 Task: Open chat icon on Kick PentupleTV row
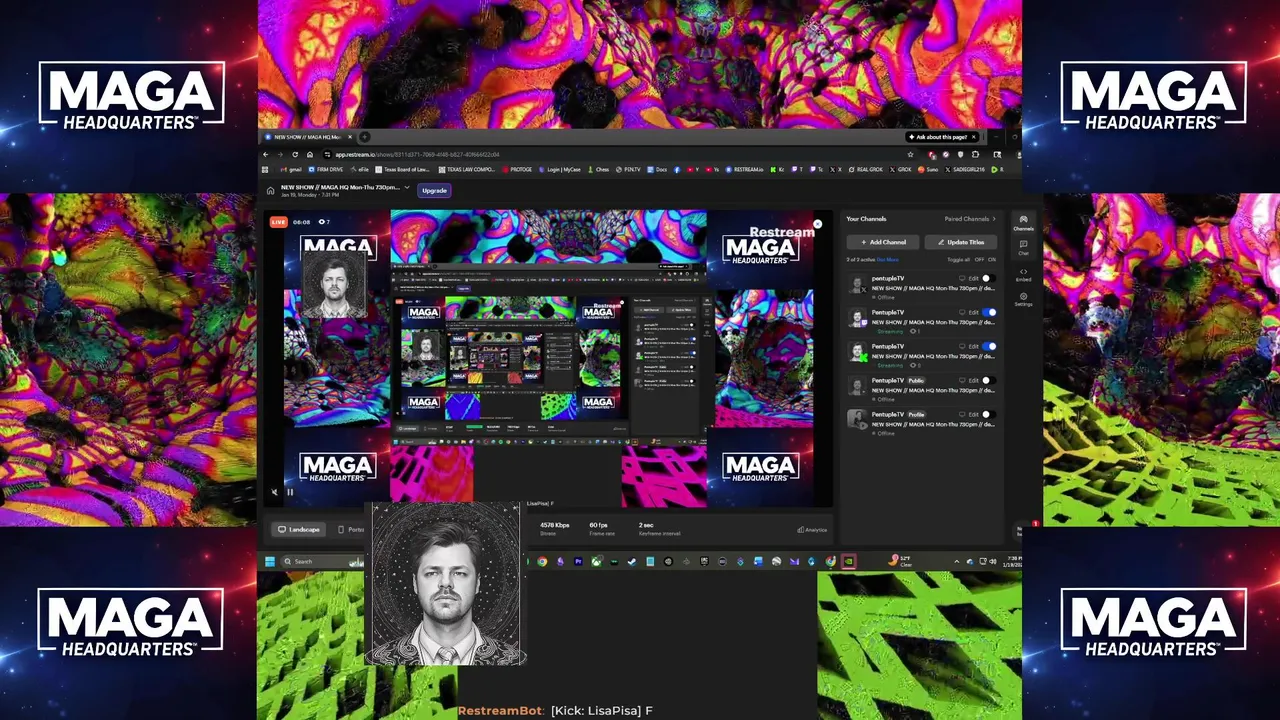click(x=962, y=346)
